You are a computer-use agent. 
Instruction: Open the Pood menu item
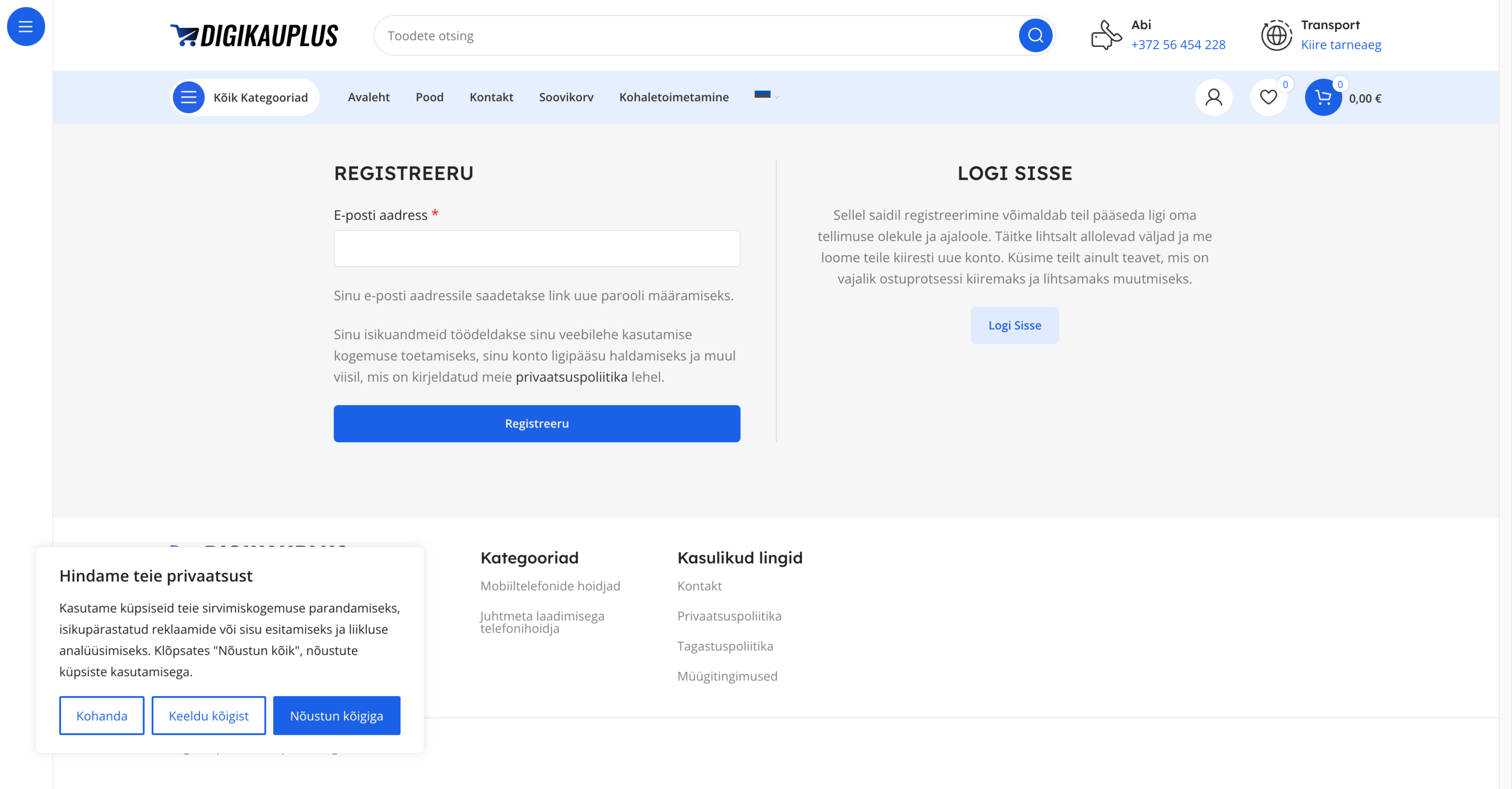(x=430, y=98)
